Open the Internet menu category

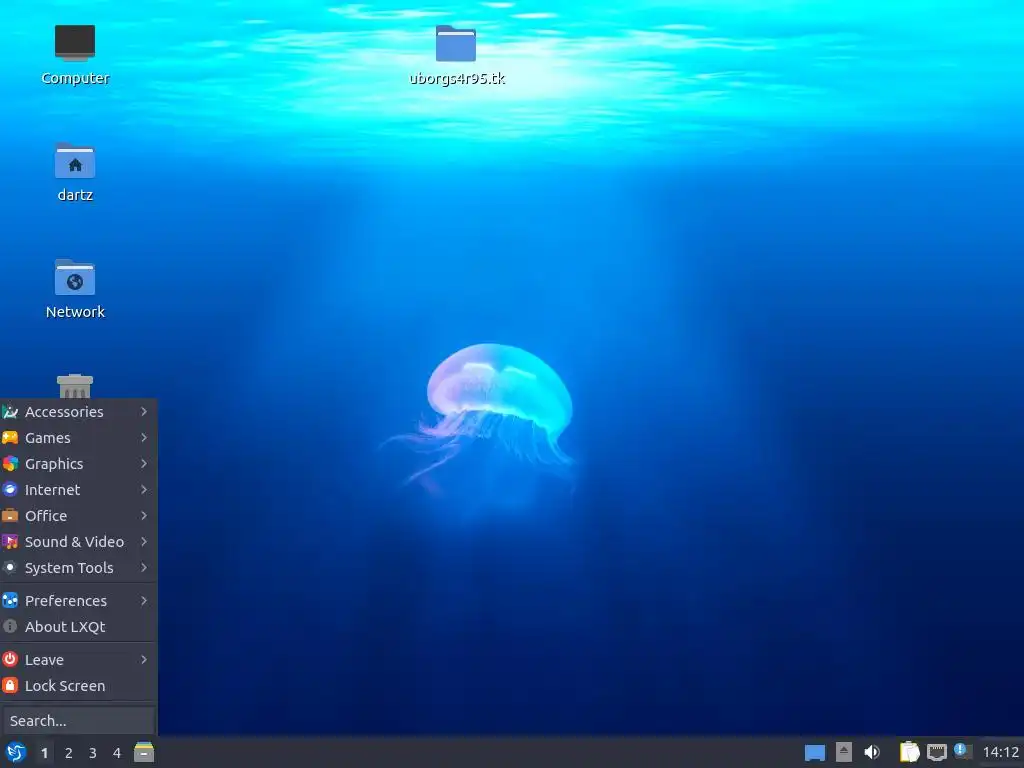point(78,490)
